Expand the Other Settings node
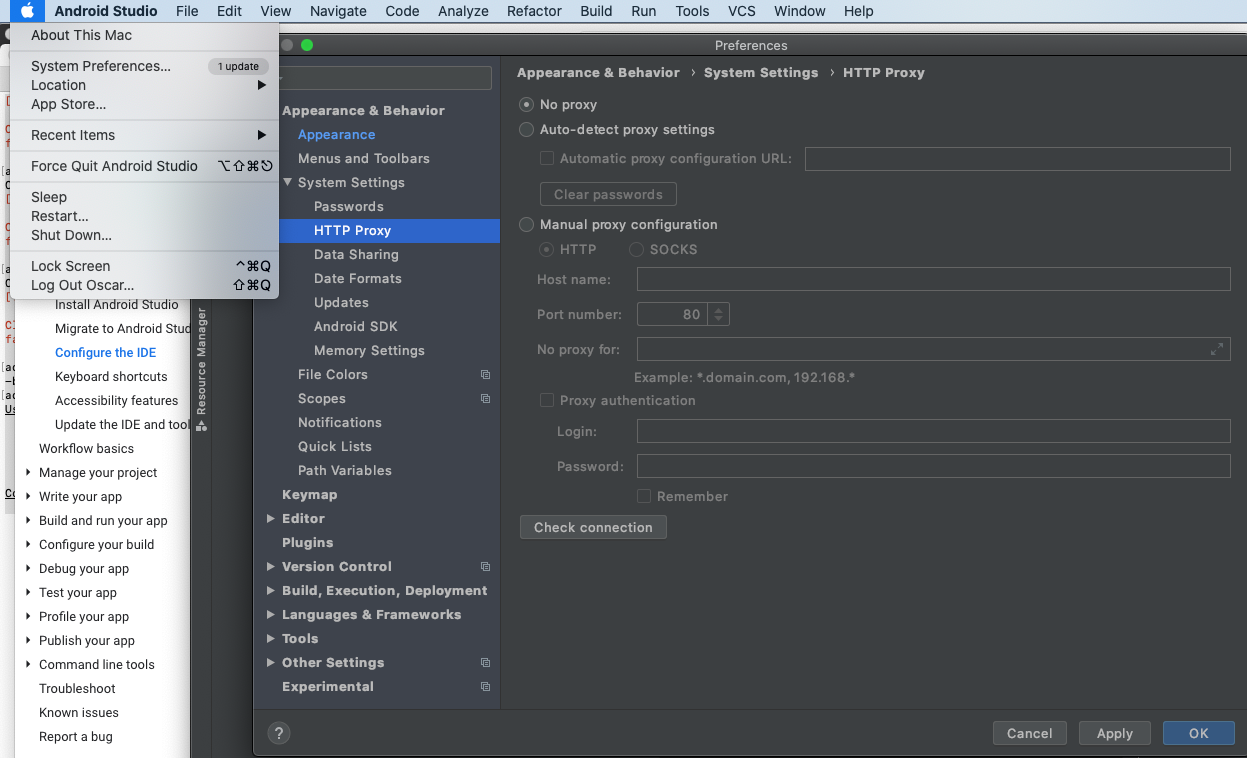 pos(271,663)
